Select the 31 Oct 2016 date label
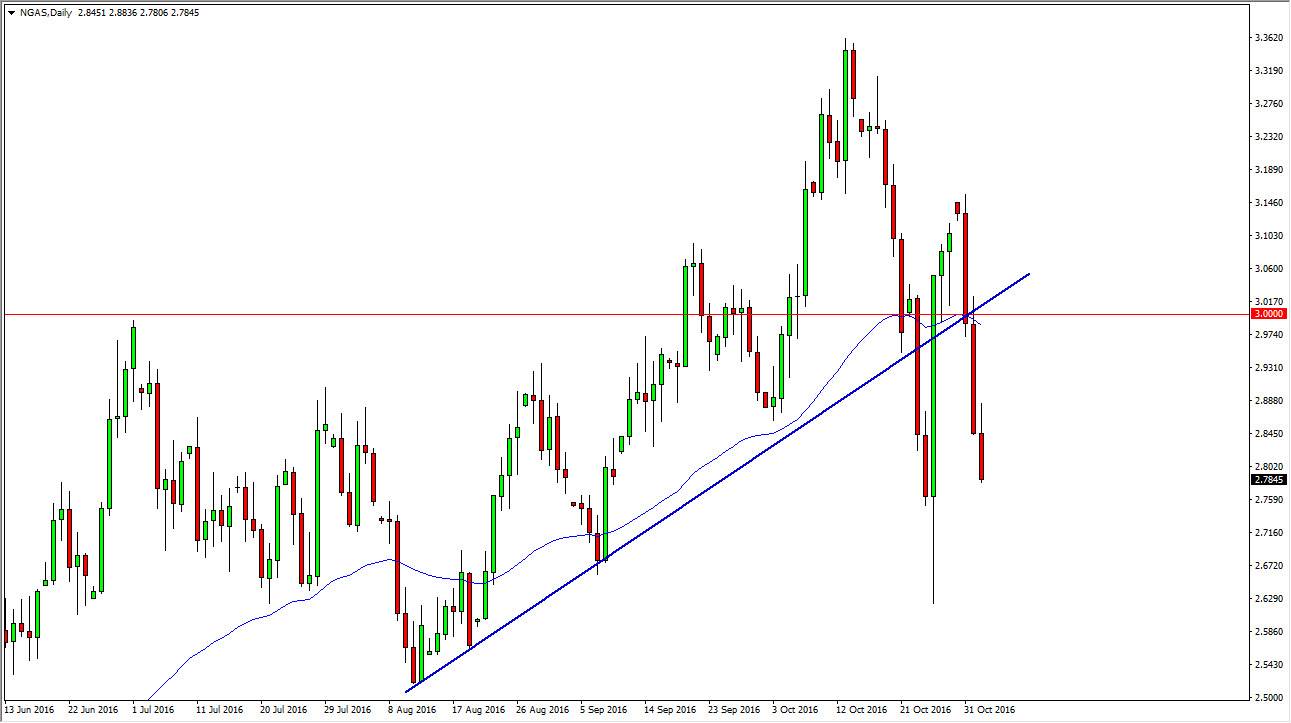The width and height of the screenshot is (1291, 723). click(988, 711)
